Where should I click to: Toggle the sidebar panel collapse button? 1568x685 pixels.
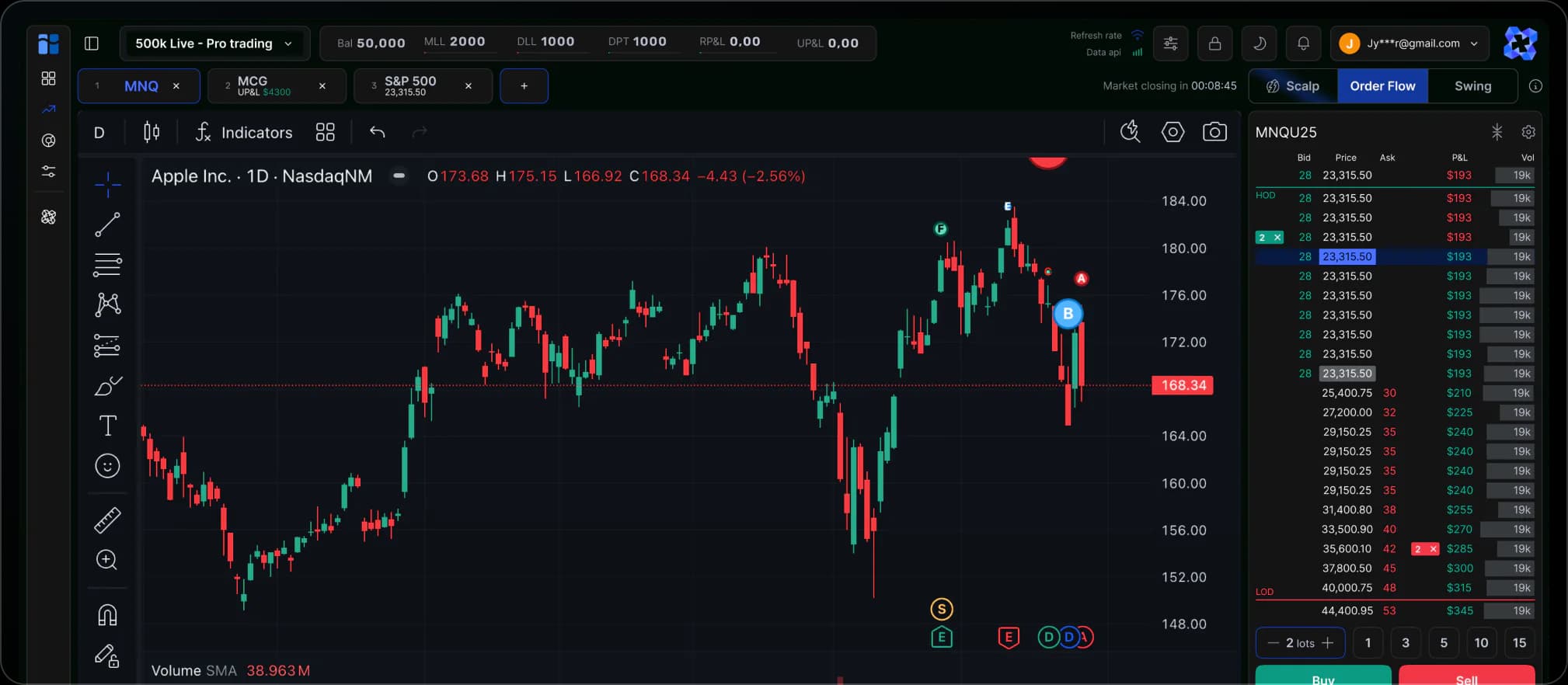[x=92, y=43]
